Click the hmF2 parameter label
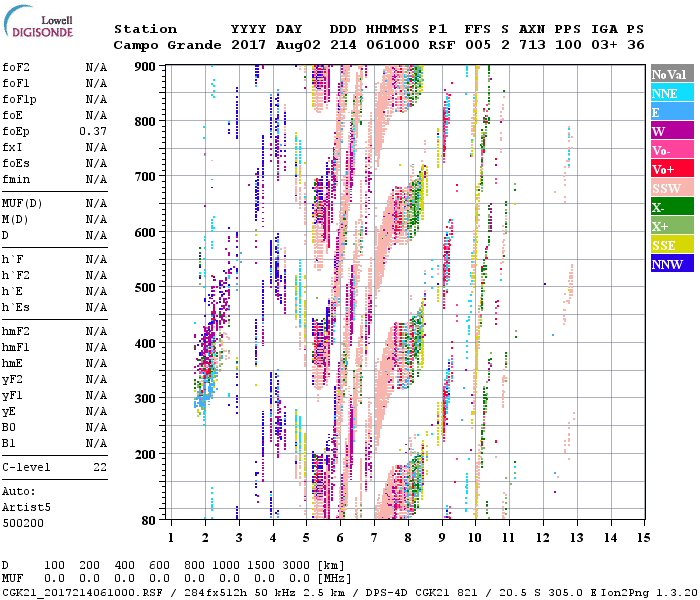 [16, 331]
